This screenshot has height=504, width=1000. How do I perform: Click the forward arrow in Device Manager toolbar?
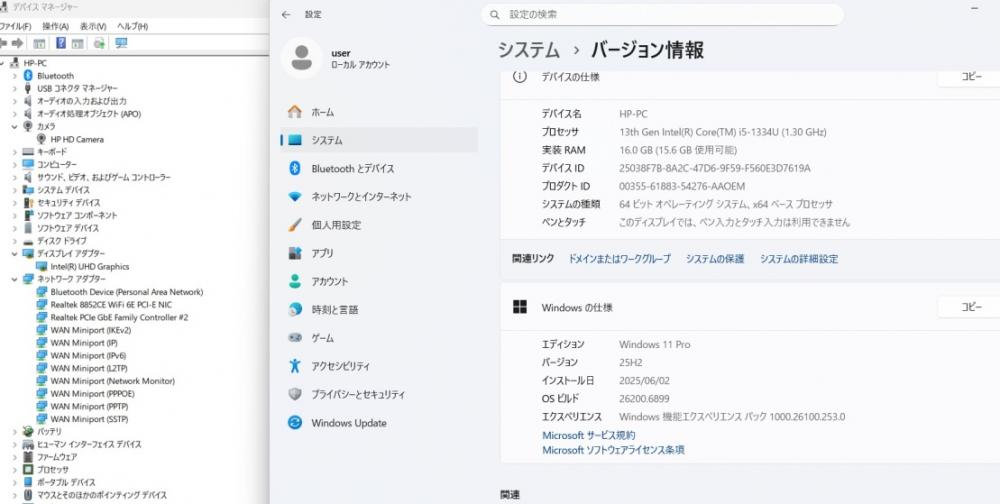point(18,43)
